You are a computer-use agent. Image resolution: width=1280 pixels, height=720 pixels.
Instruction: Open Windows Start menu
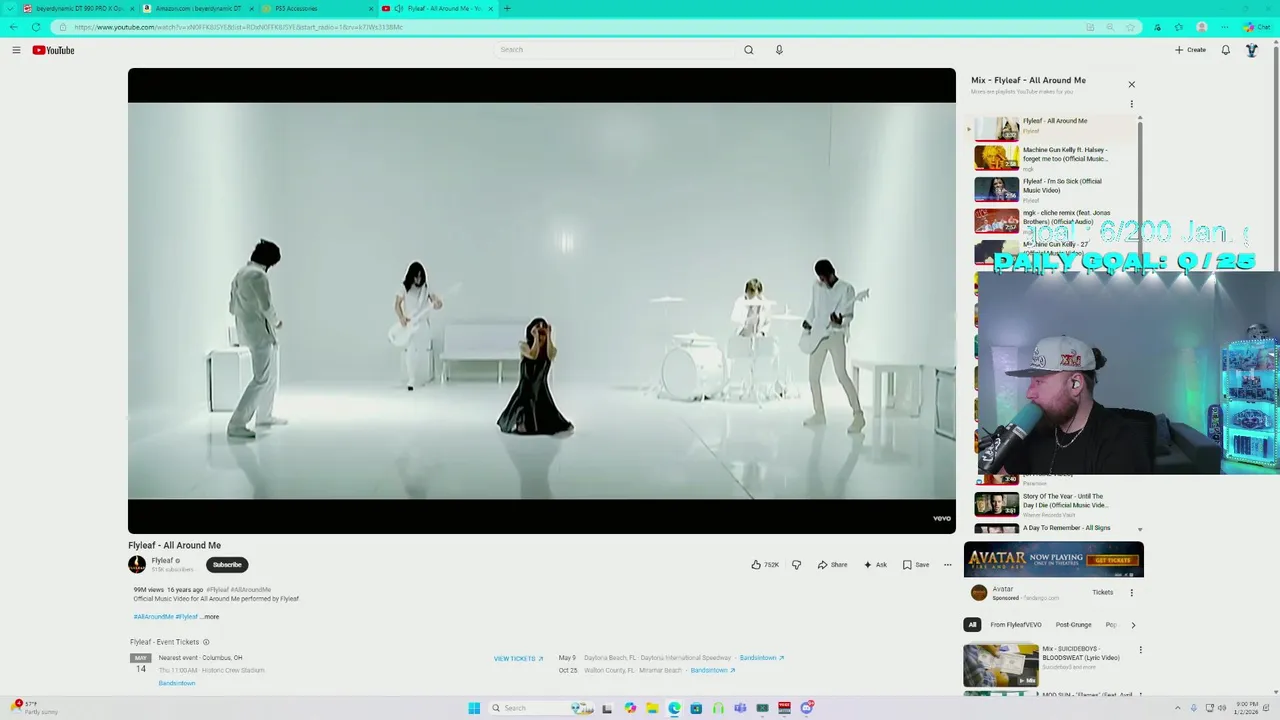click(474, 708)
